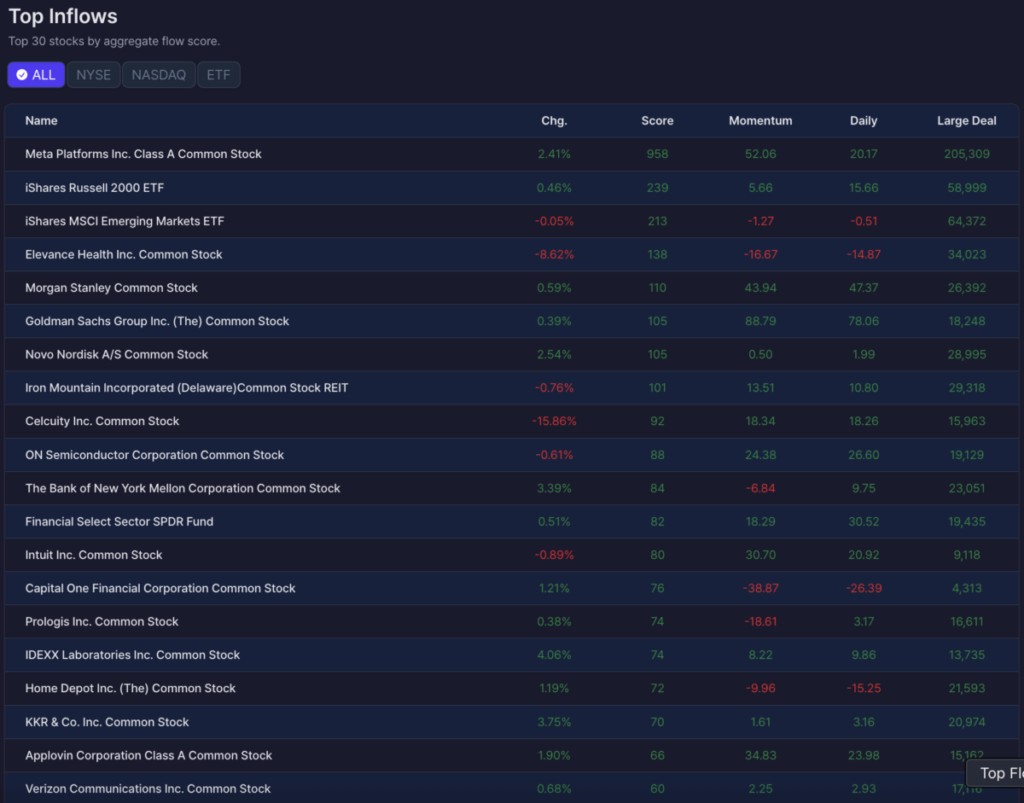This screenshot has width=1024, height=803.
Task: Click Prologis momentum value -18.61
Action: click(760, 621)
